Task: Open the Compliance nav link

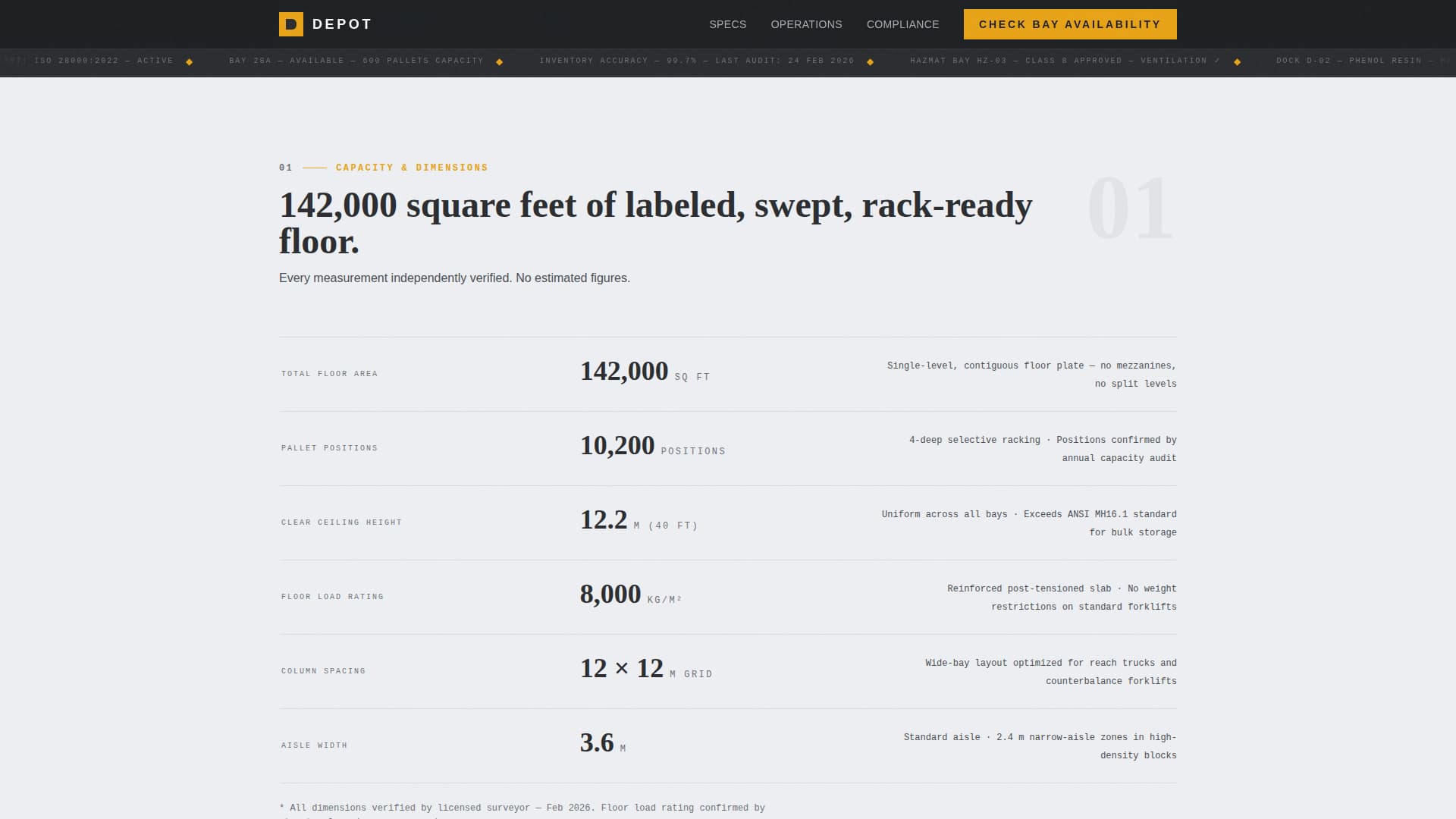Action: [x=902, y=24]
